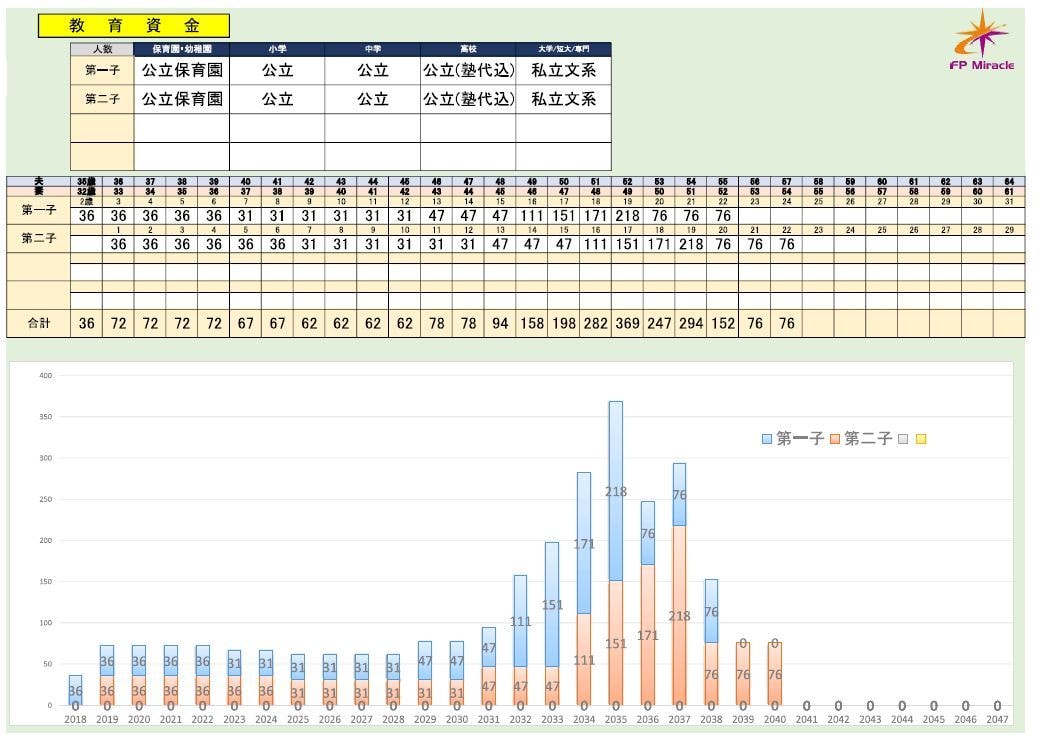Click 公立保育園 in the upper 第二子 row
1056x747 pixels.
(x=182, y=99)
